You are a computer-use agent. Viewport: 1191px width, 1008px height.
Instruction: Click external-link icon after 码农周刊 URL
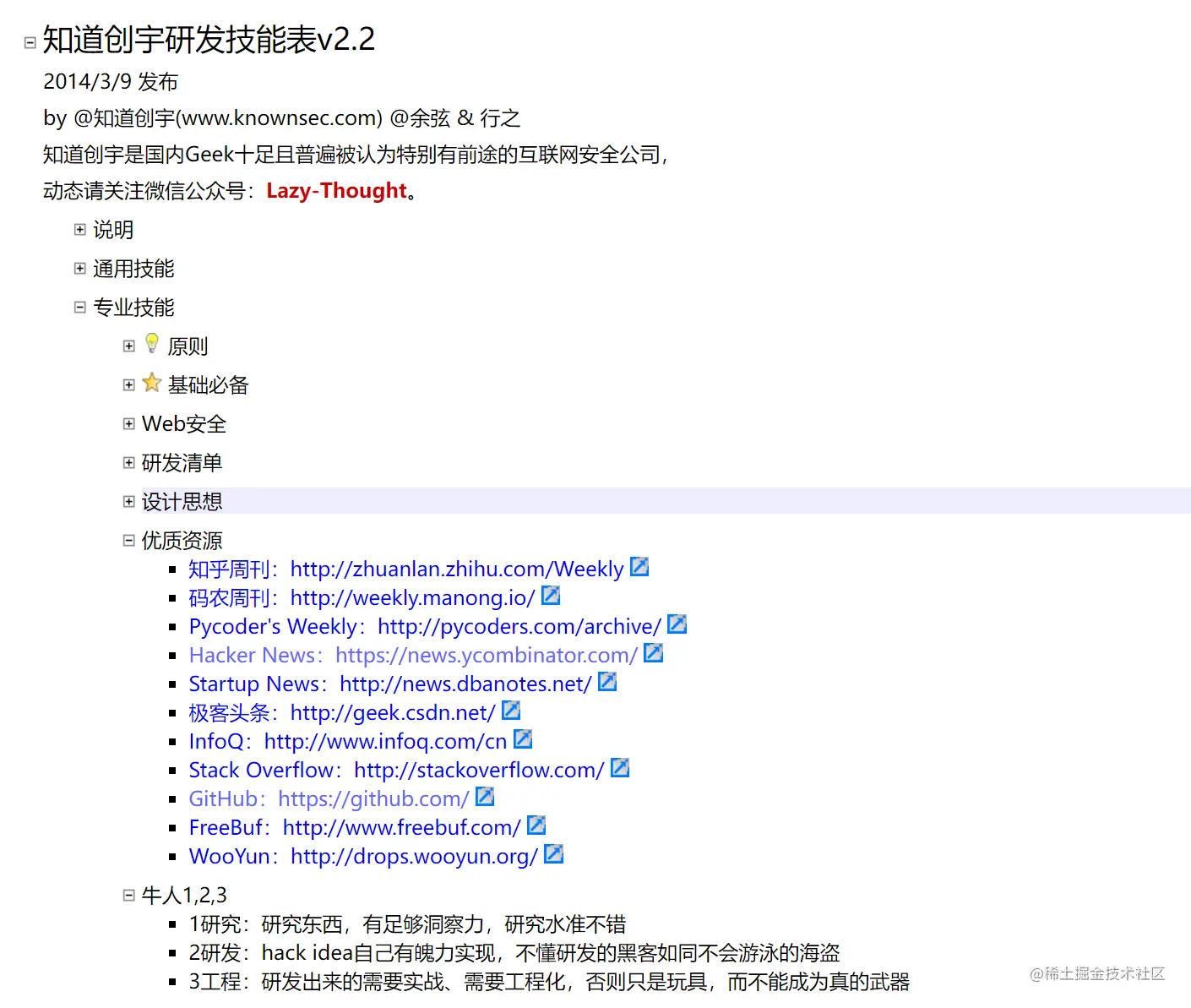click(x=551, y=596)
